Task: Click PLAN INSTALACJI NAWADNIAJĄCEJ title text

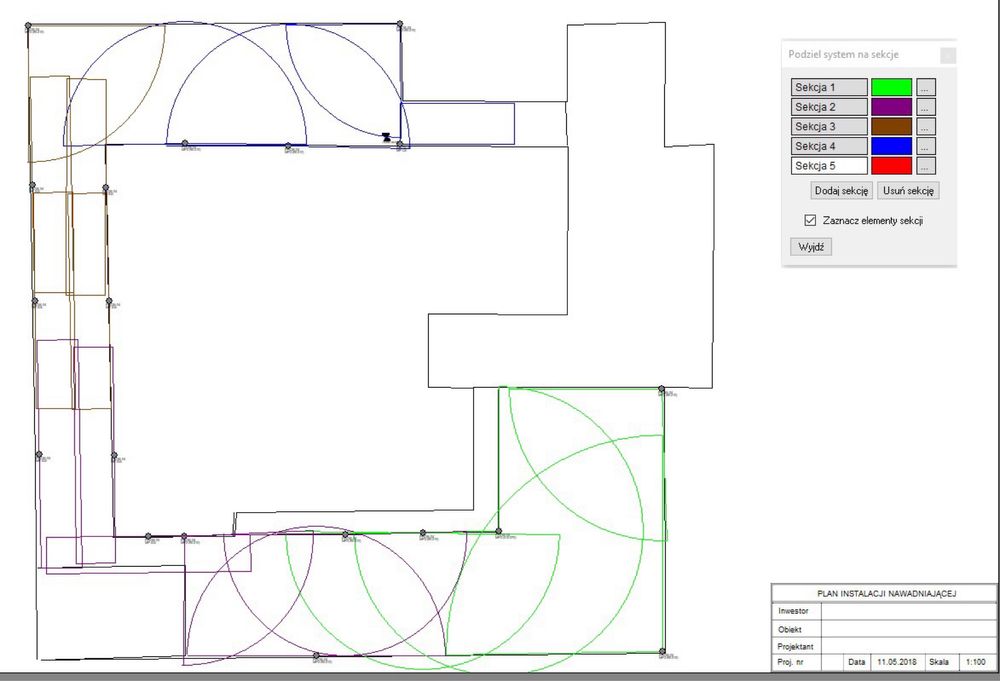Action: 886,594
